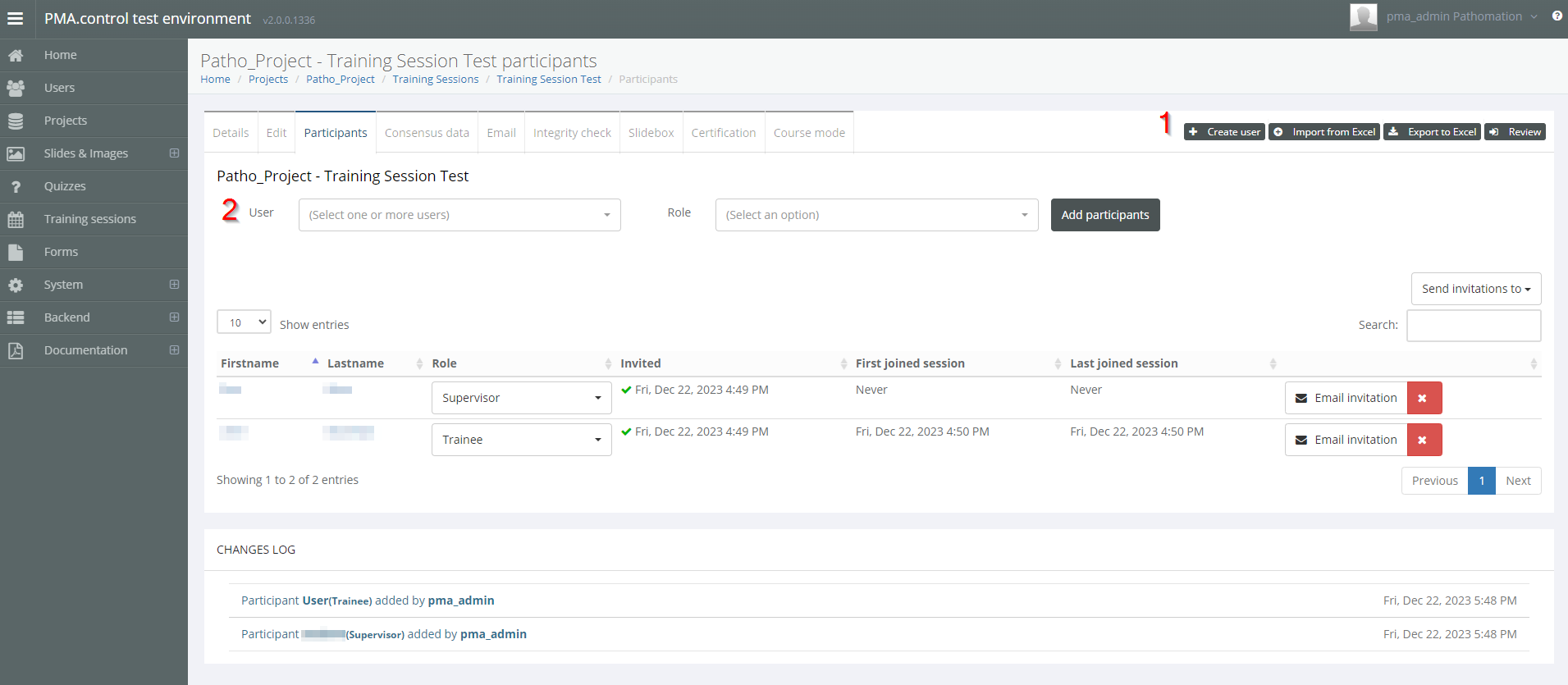Expand the Backend sidebar section
Image resolution: width=1568 pixels, height=685 pixels.
[174, 317]
